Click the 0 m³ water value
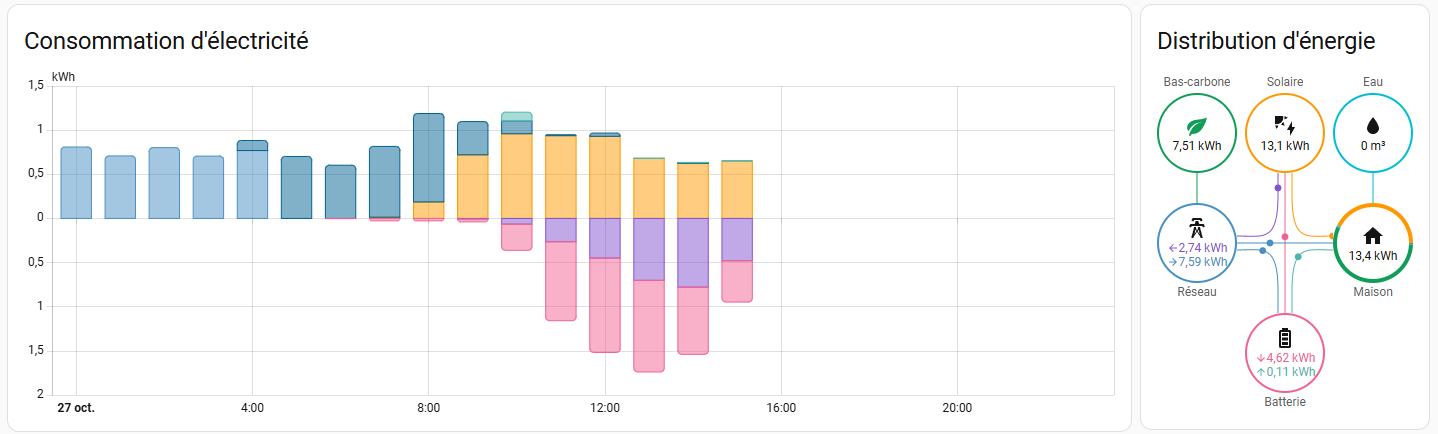This screenshot has height=434, width=1438. (1373, 146)
